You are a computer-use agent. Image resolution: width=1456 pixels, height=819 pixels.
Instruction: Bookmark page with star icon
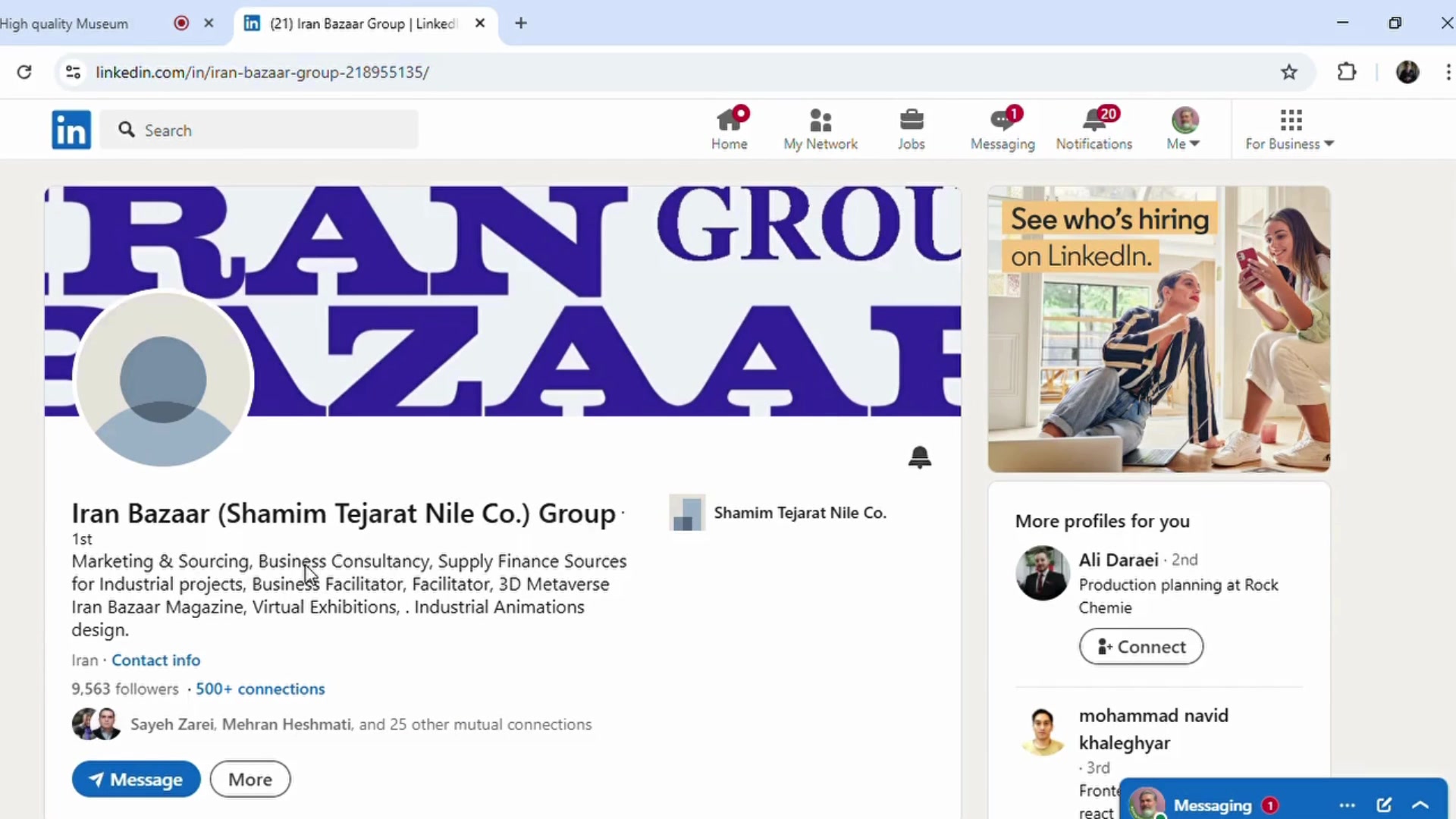click(x=1288, y=72)
